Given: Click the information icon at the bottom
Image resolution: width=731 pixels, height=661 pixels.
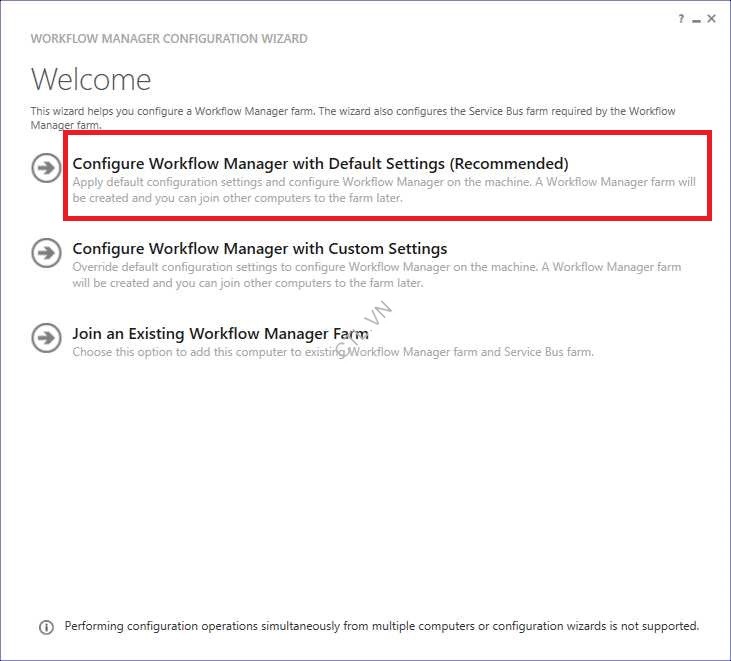Looking at the screenshot, I should pyautogui.click(x=46, y=627).
